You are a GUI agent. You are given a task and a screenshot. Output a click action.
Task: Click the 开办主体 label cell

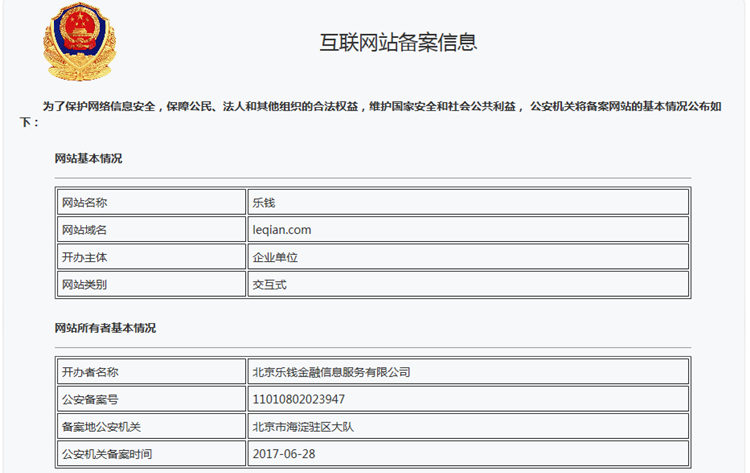coord(84,257)
